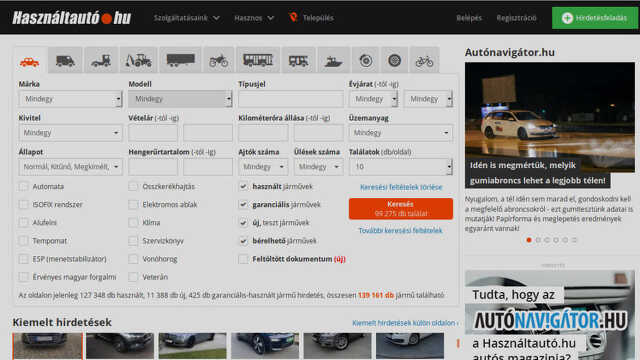Open the second Évjárat to-year dropdown
This screenshot has height=360, width=640.
(428, 99)
